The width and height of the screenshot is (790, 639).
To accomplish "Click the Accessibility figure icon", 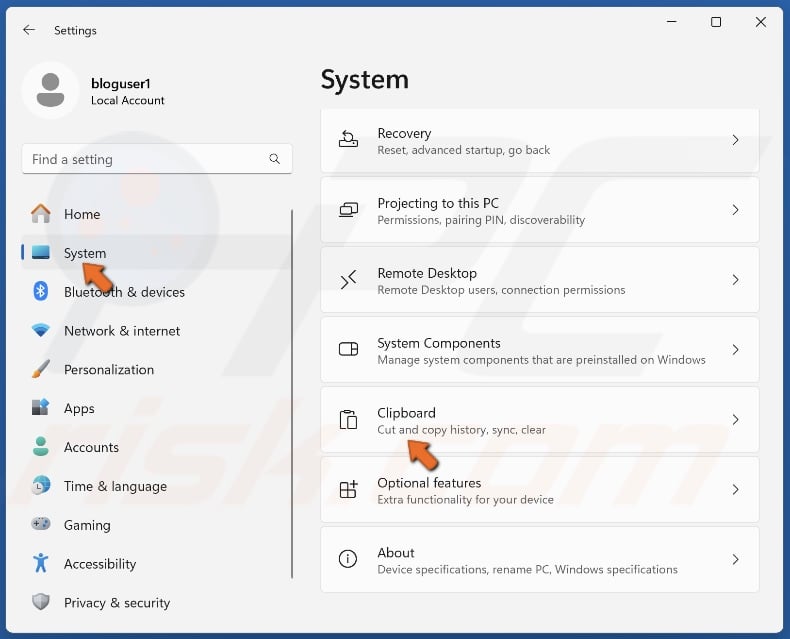I will 41,563.
